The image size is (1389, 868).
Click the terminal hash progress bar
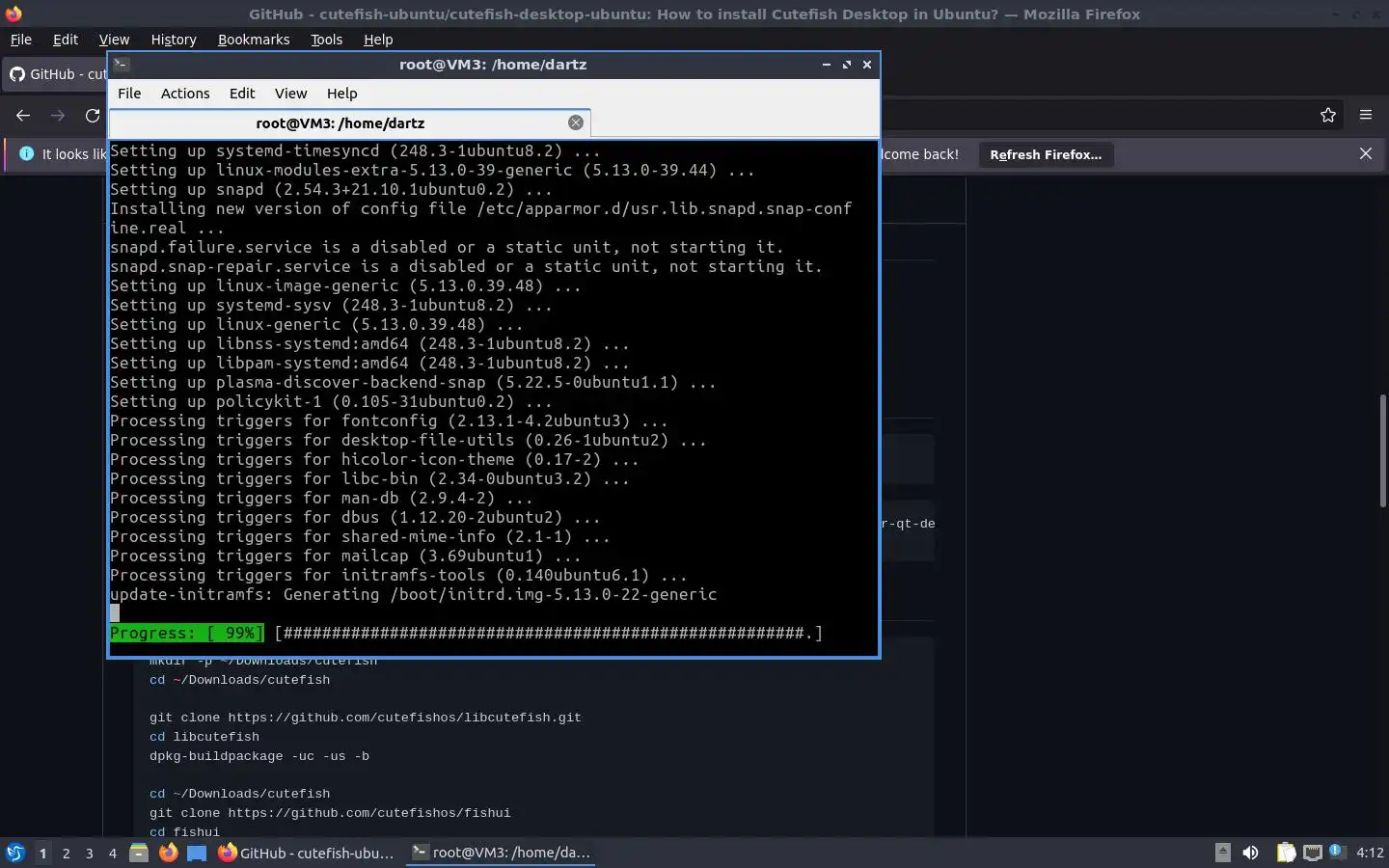[x=548, y=633]
